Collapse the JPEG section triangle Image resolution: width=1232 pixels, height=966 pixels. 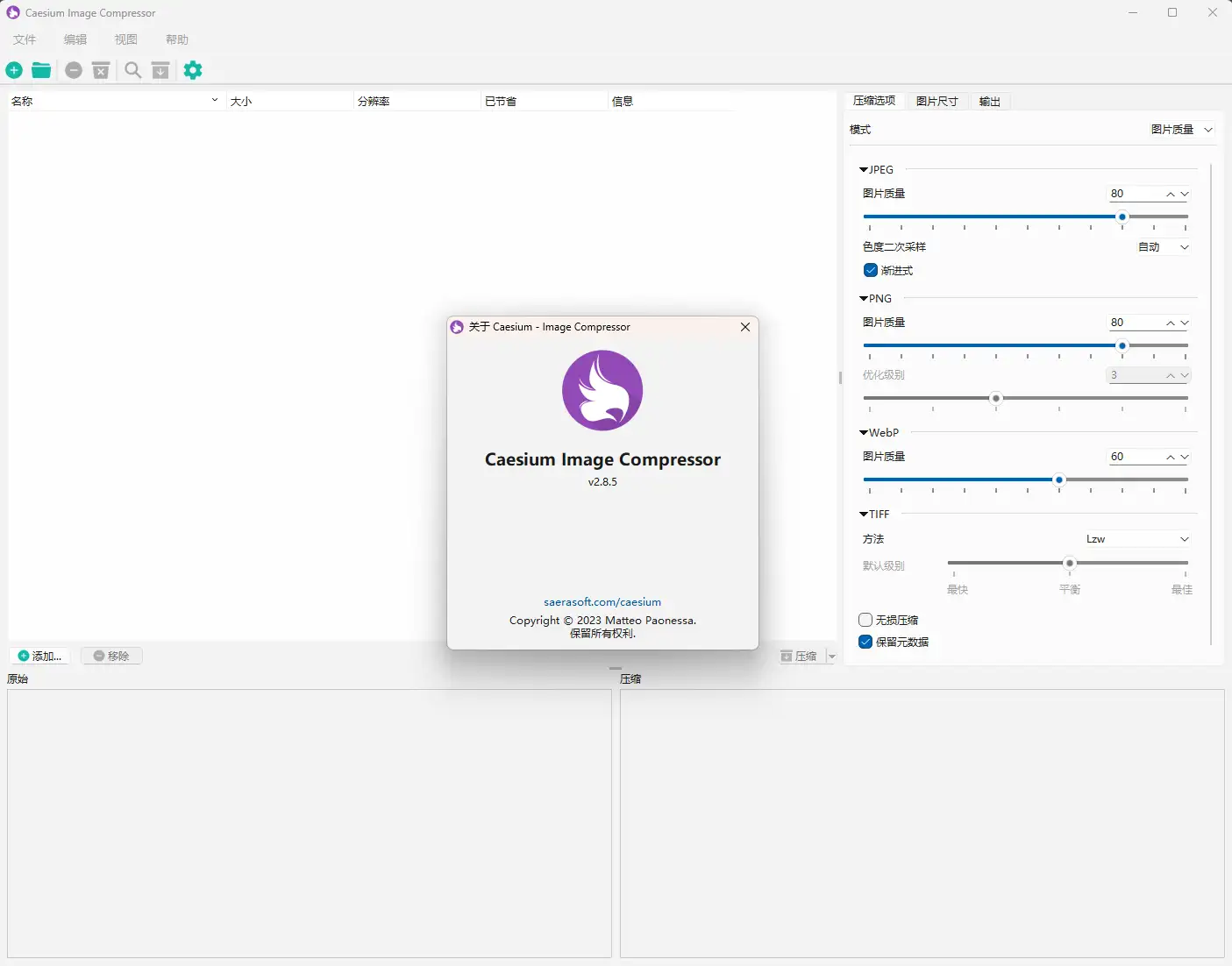[x=864, y=170]
